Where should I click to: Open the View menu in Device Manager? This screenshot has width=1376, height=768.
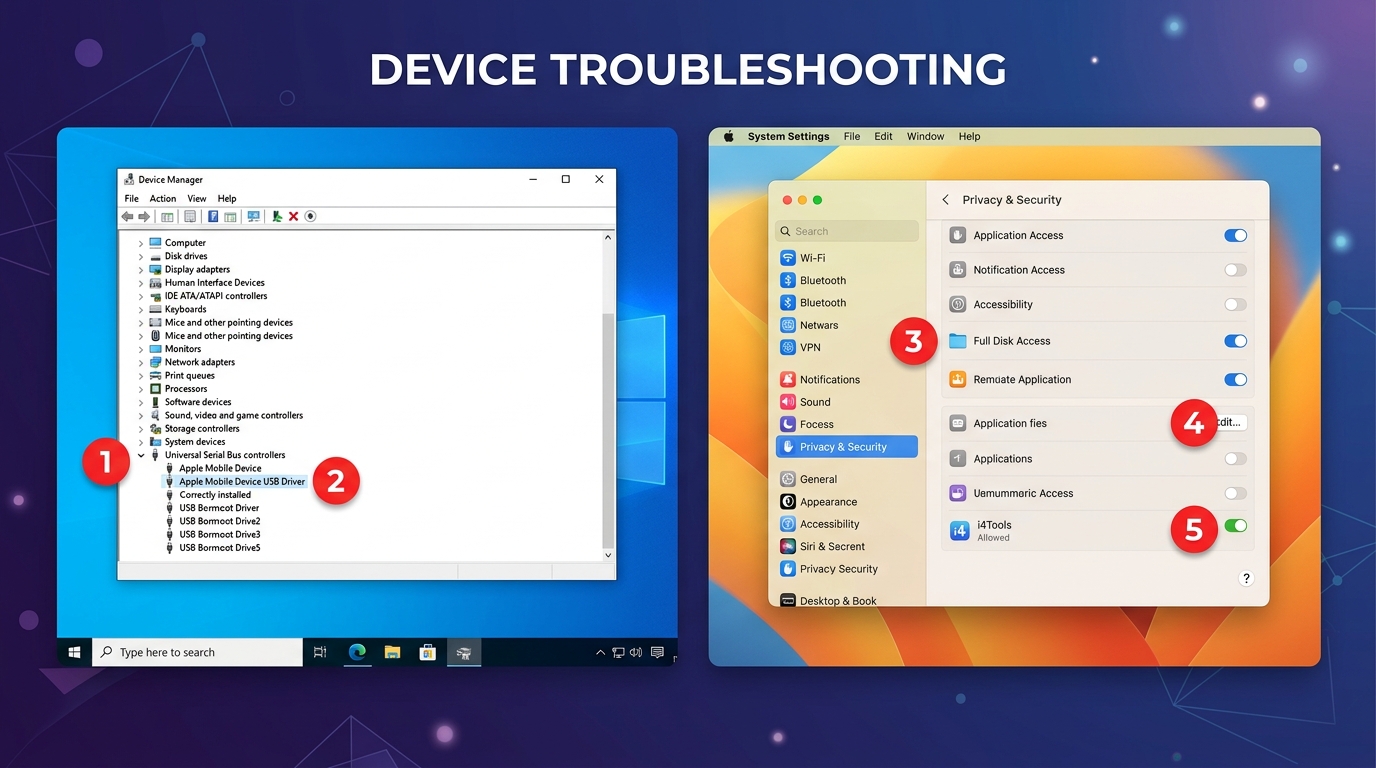tap(197, 199)
